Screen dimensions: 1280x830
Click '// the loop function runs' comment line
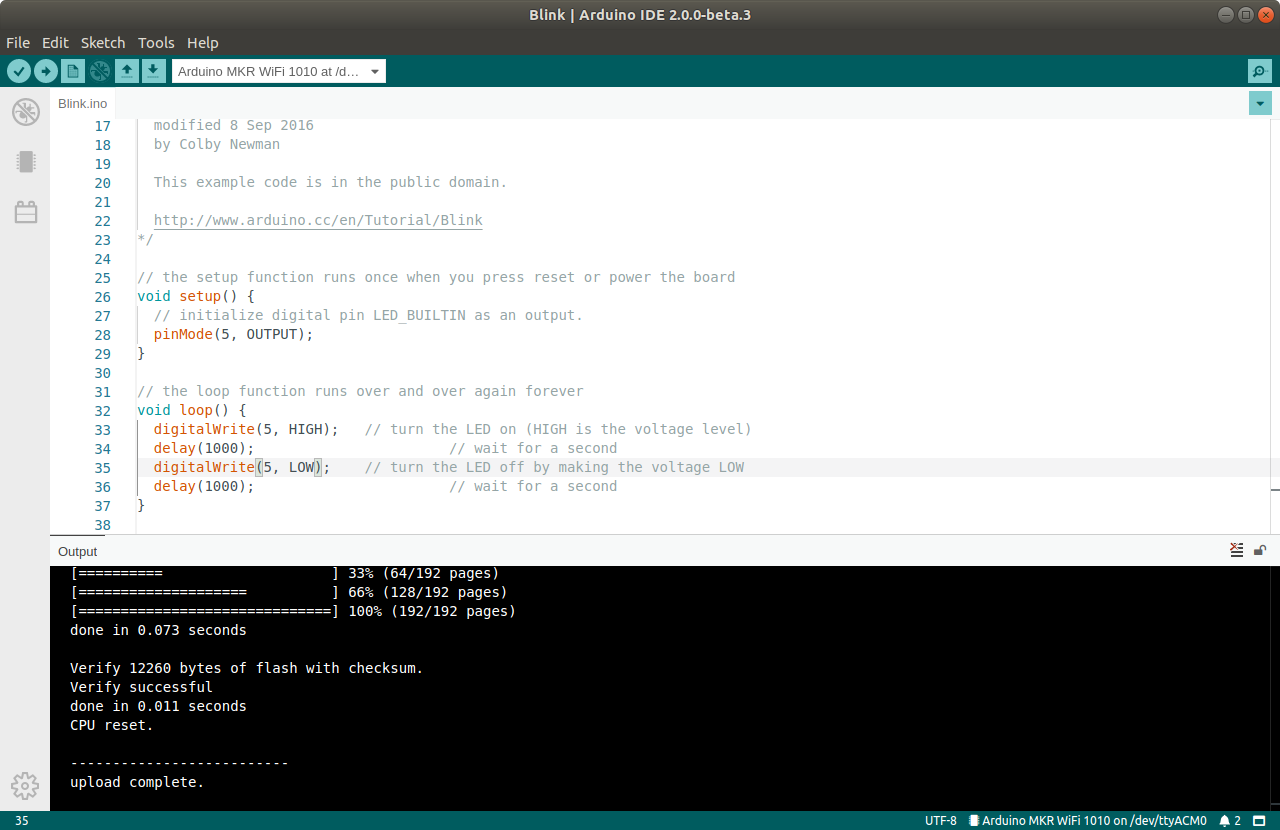click(360, 391)
